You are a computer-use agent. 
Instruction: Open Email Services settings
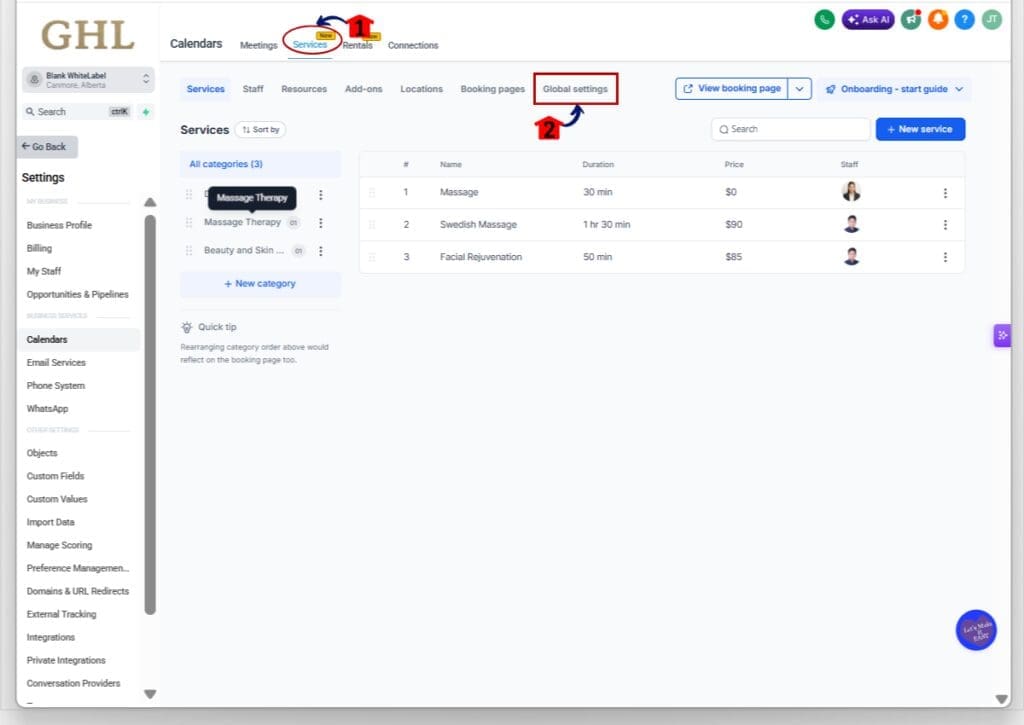coord(56,362)
